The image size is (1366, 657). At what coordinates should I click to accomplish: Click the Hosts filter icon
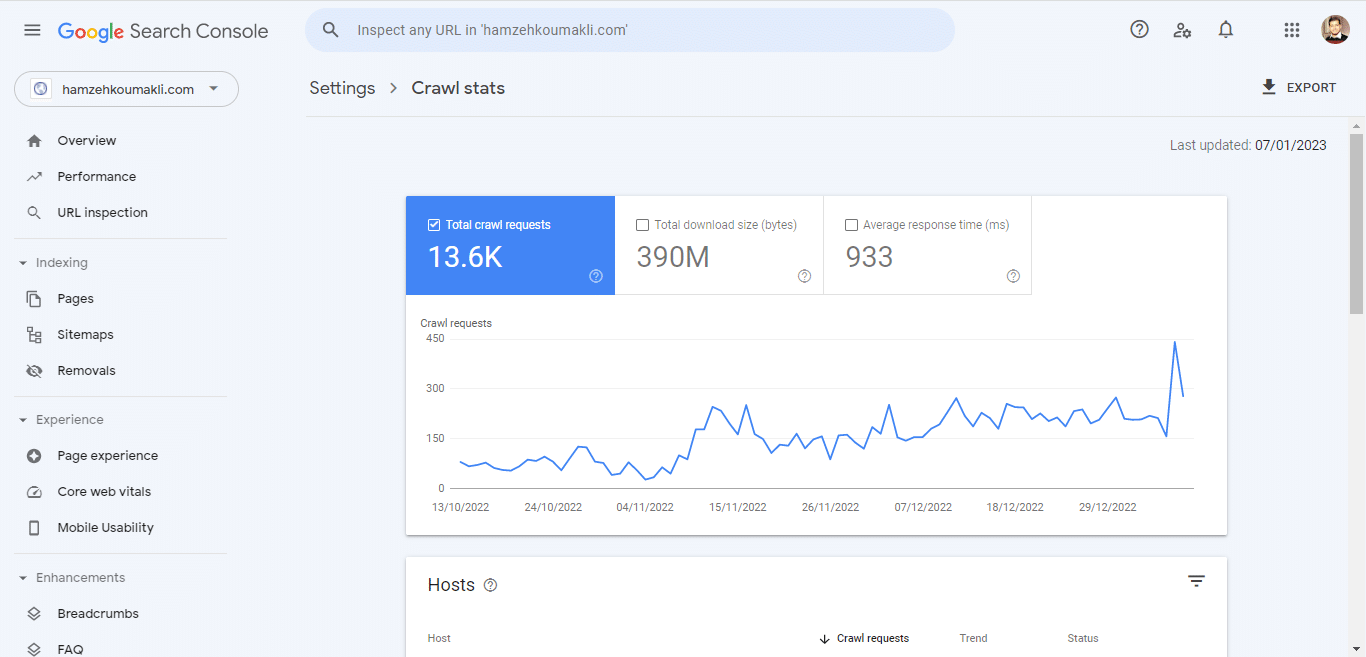tap(1196, 581)
